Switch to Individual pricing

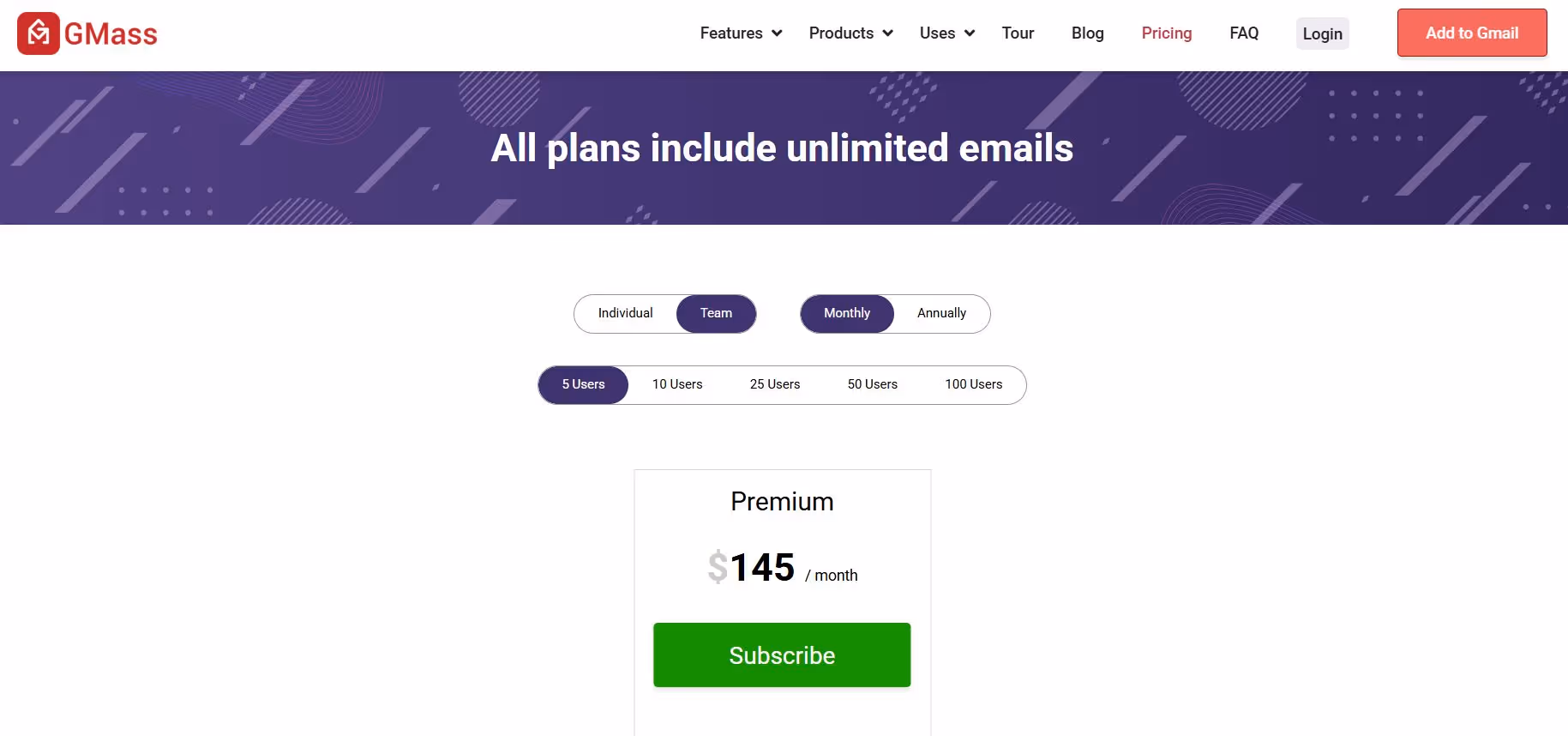tap(625, 313)
